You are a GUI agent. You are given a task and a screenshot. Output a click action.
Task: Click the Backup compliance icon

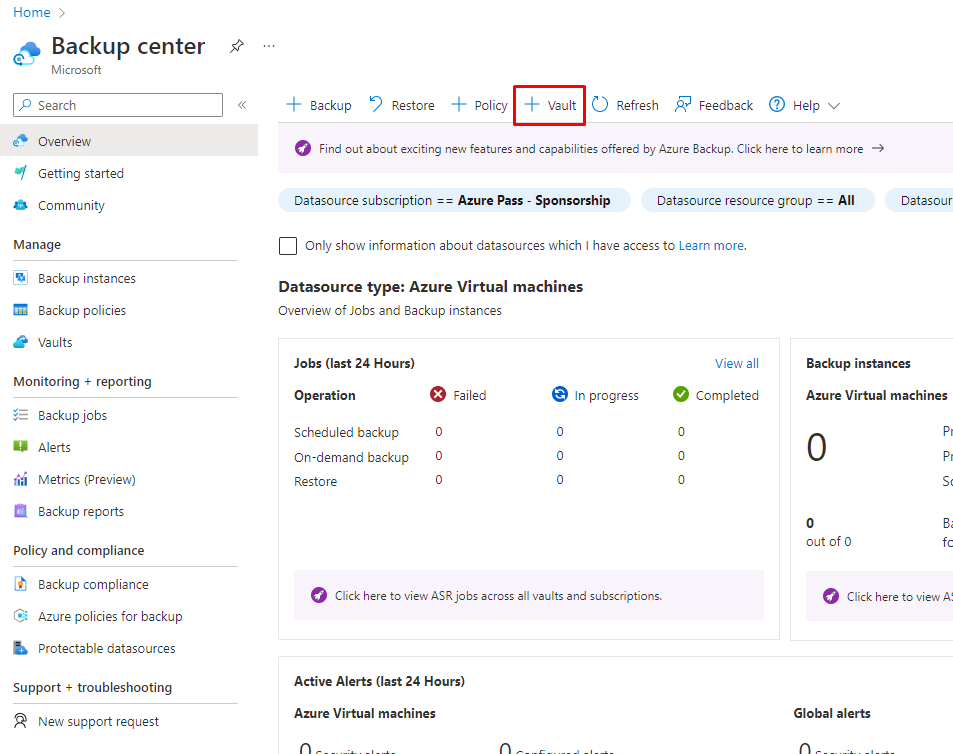click(21, 584)
